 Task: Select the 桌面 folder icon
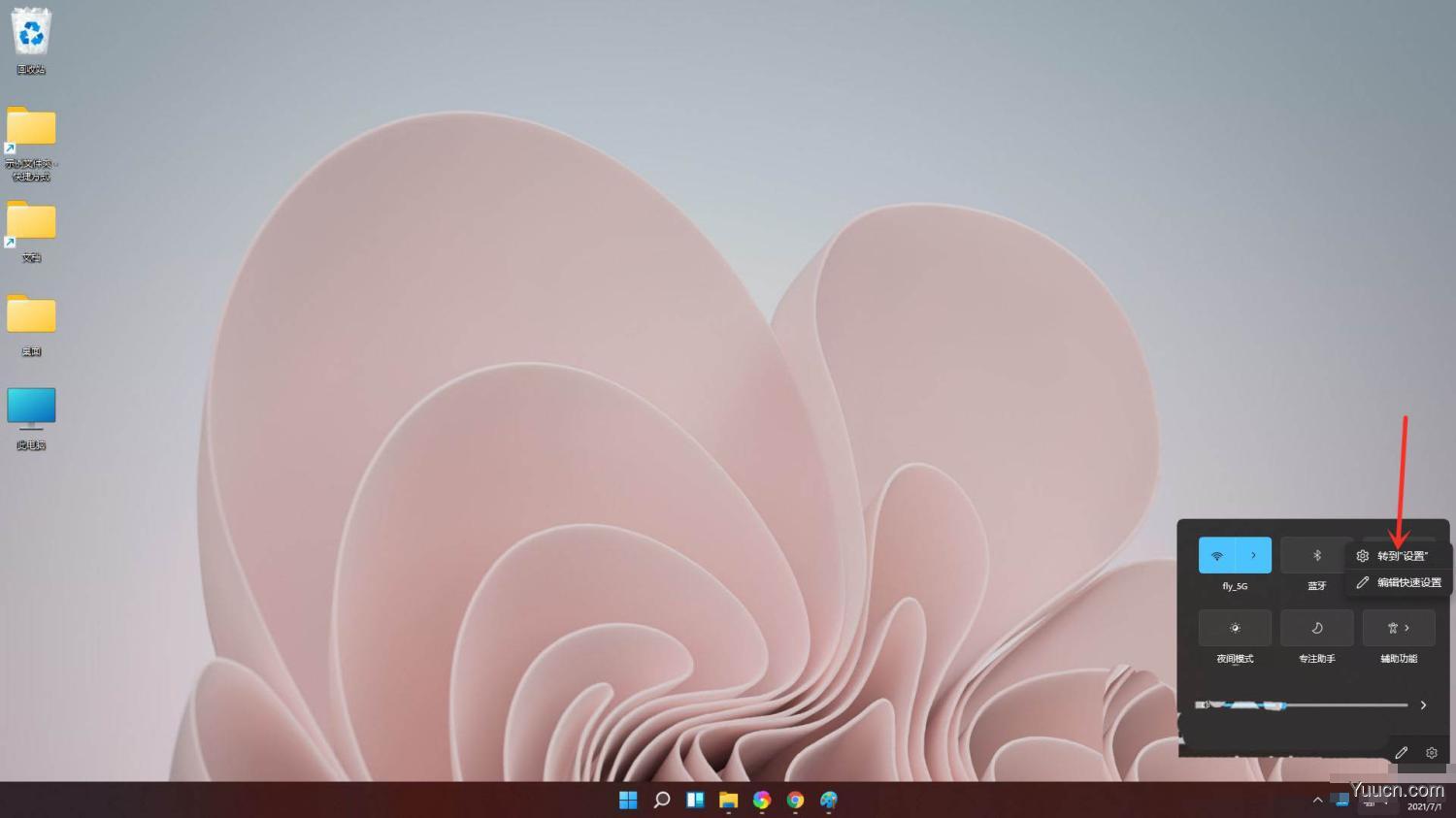pyautogui.click(x=31, y=325)
